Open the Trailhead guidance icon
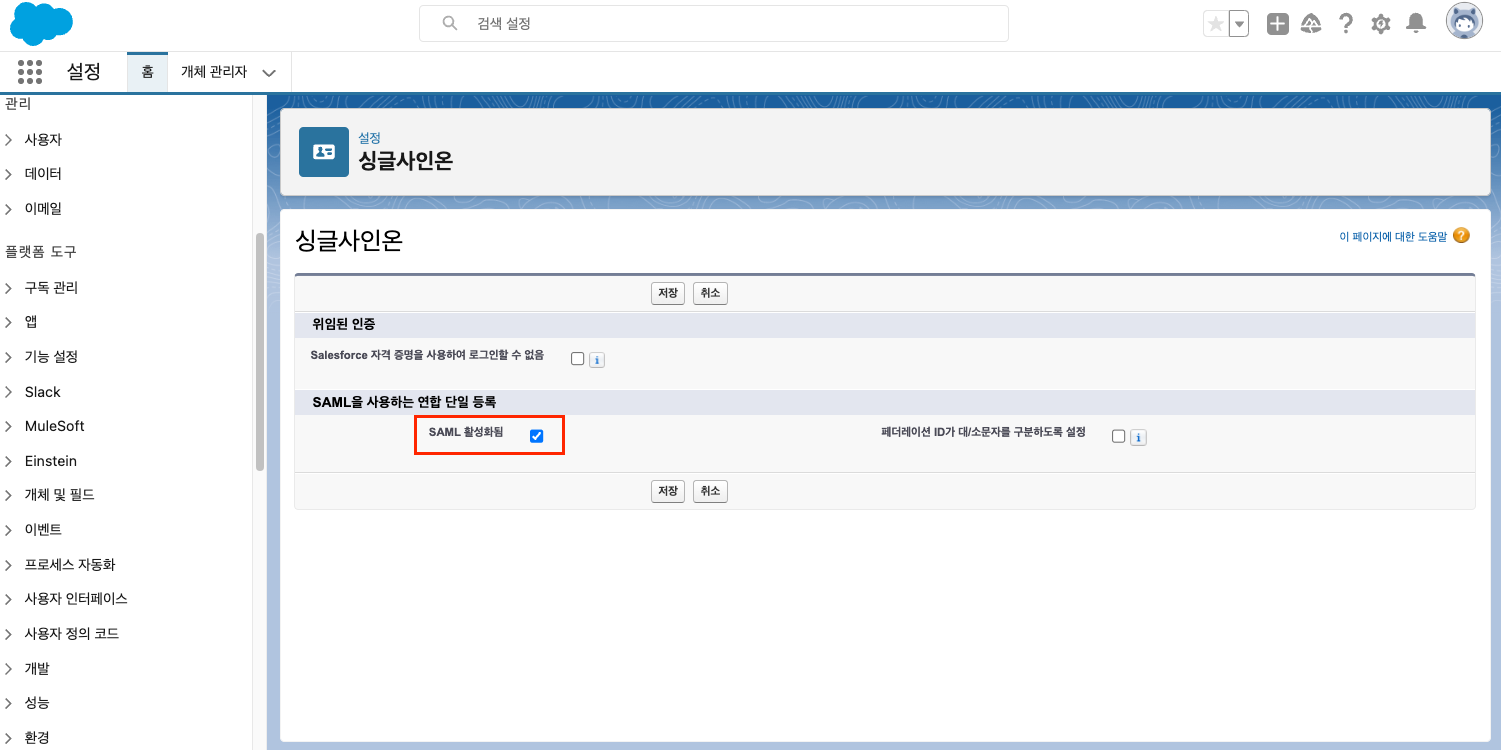Image resolution: width=1501 pixels, height=750 pixels. point(1311,24)
